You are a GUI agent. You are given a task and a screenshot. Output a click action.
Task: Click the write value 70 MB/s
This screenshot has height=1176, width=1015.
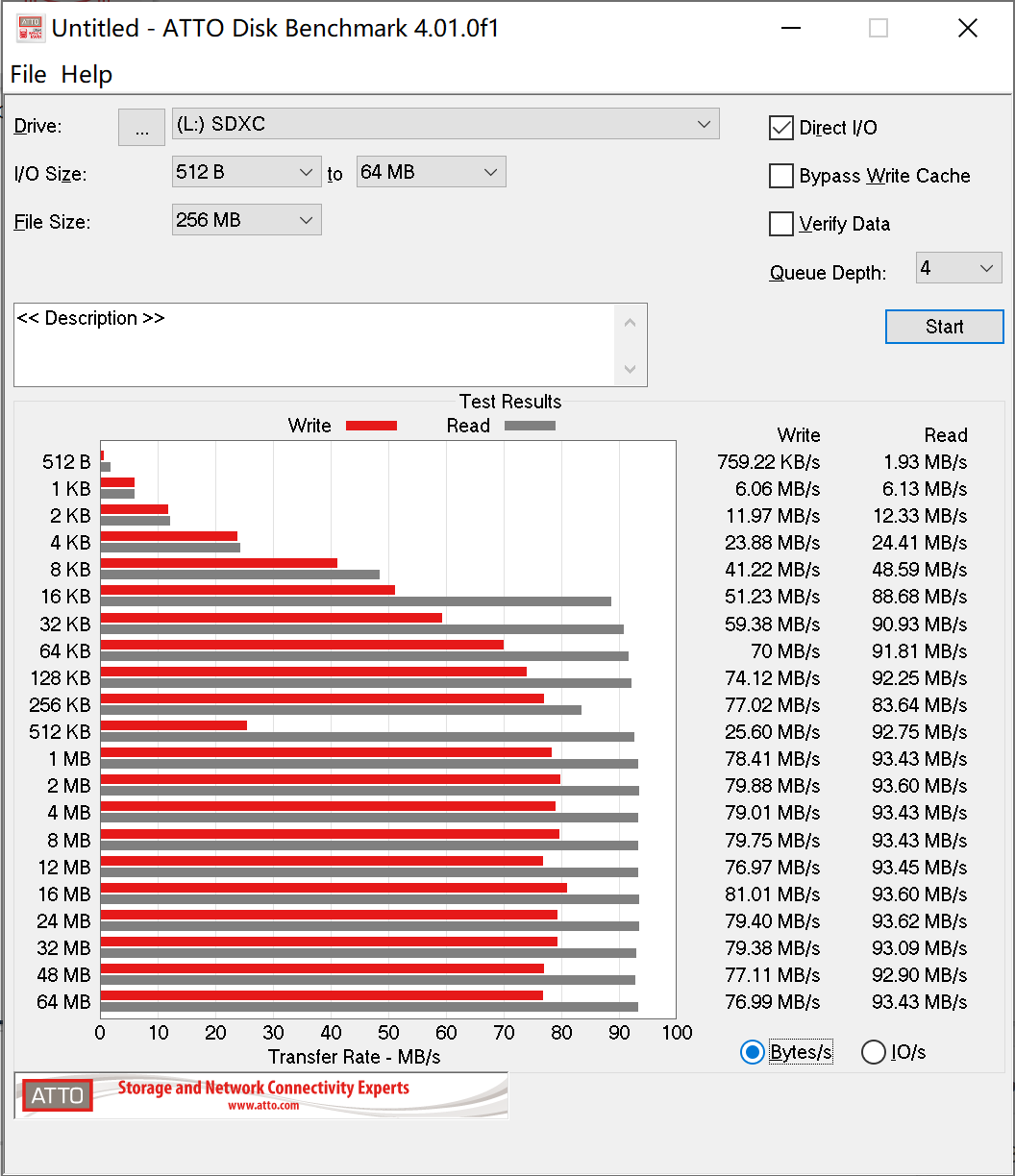(x=786, y=651)
